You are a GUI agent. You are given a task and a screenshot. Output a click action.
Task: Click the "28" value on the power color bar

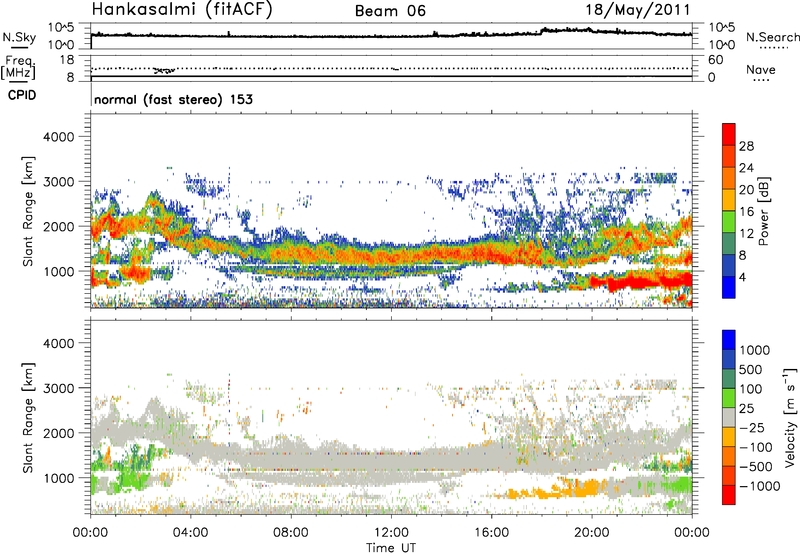point(746,146)
